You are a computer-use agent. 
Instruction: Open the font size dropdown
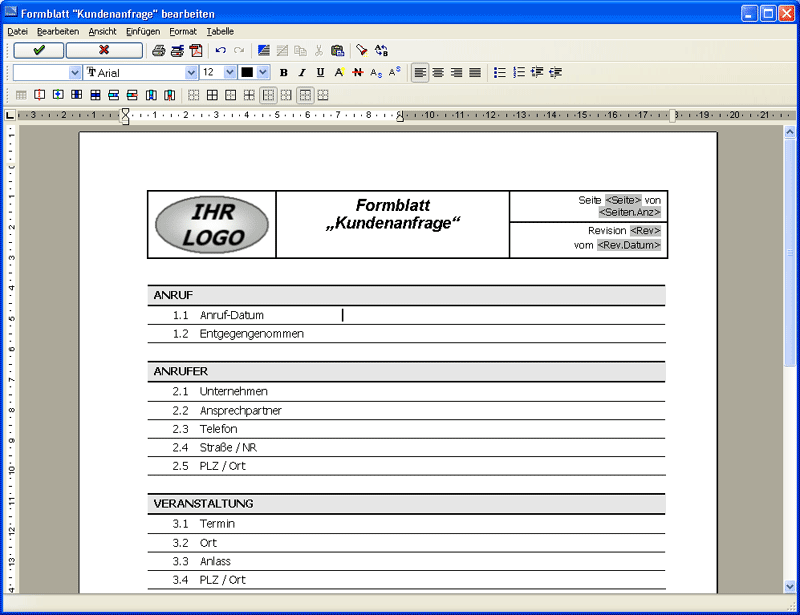click(230, 72)
